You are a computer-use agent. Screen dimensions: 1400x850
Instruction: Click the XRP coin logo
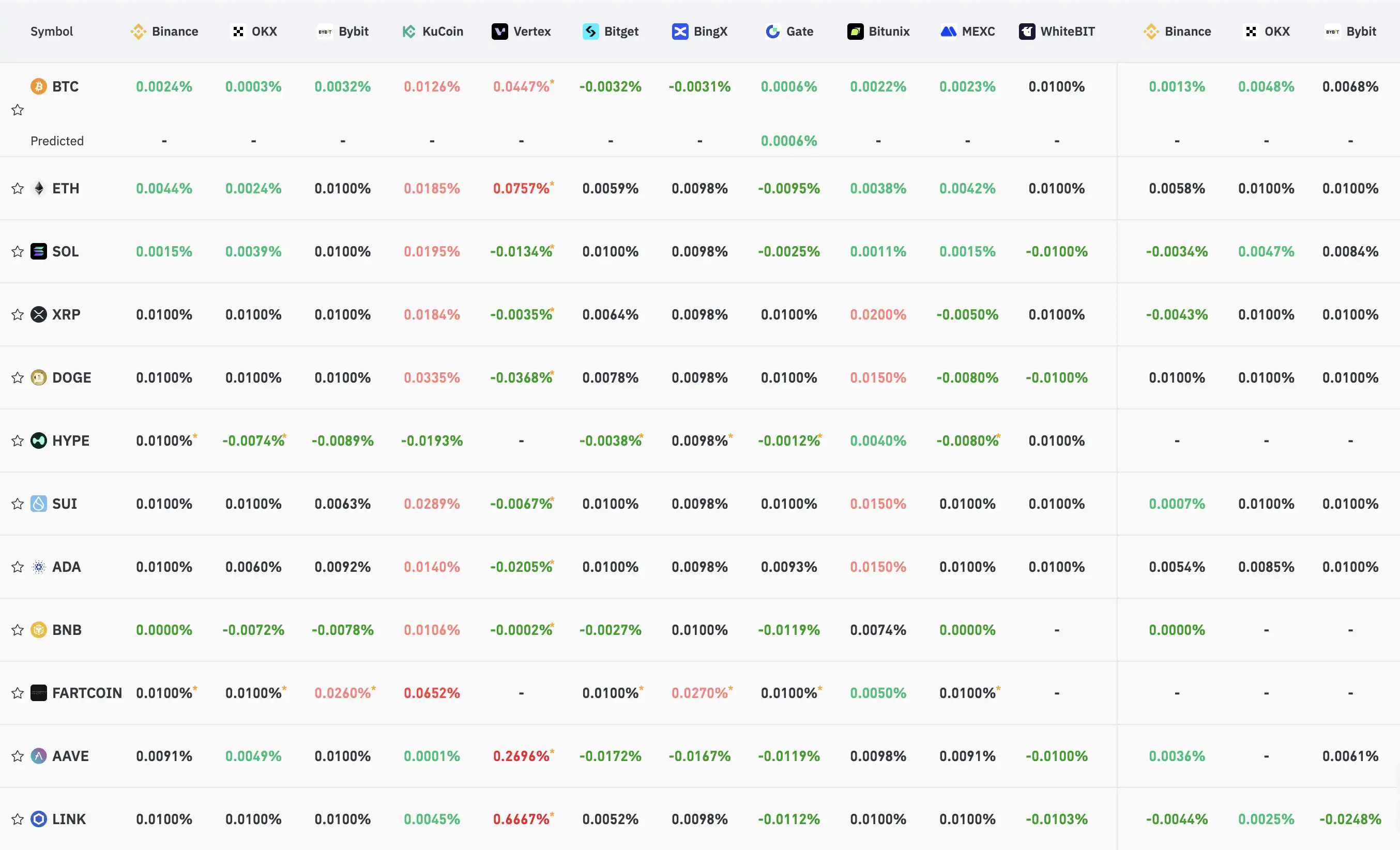39,315
